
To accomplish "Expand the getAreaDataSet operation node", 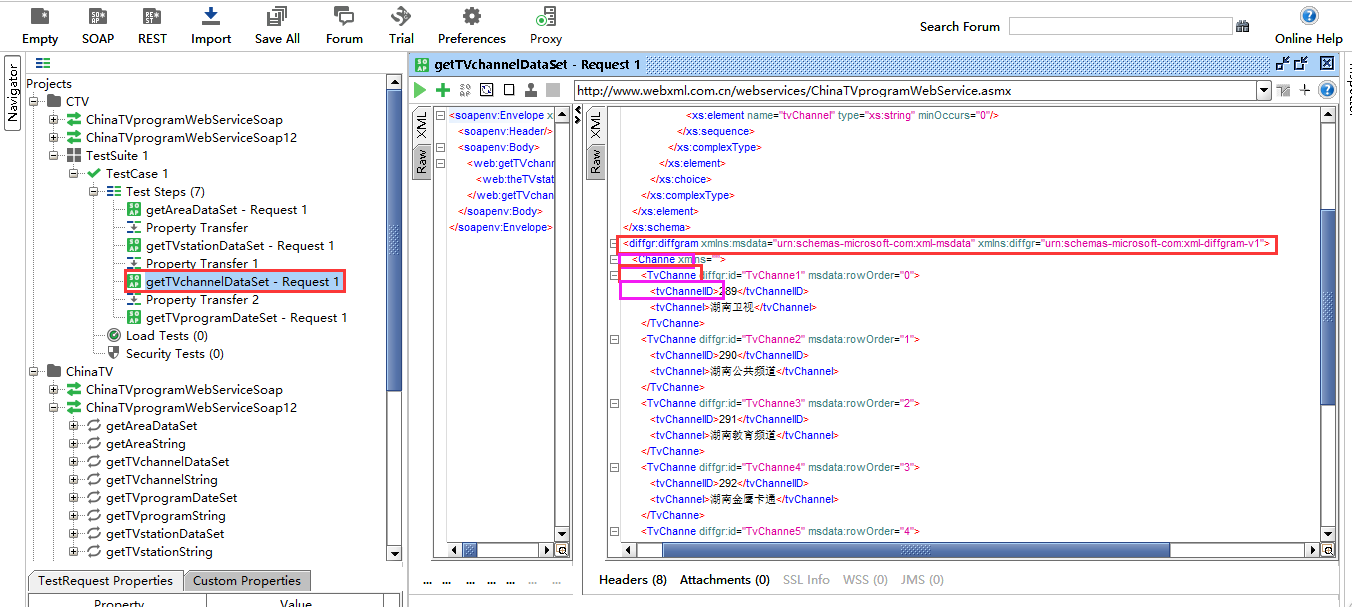I will click(x=74, y=426).
